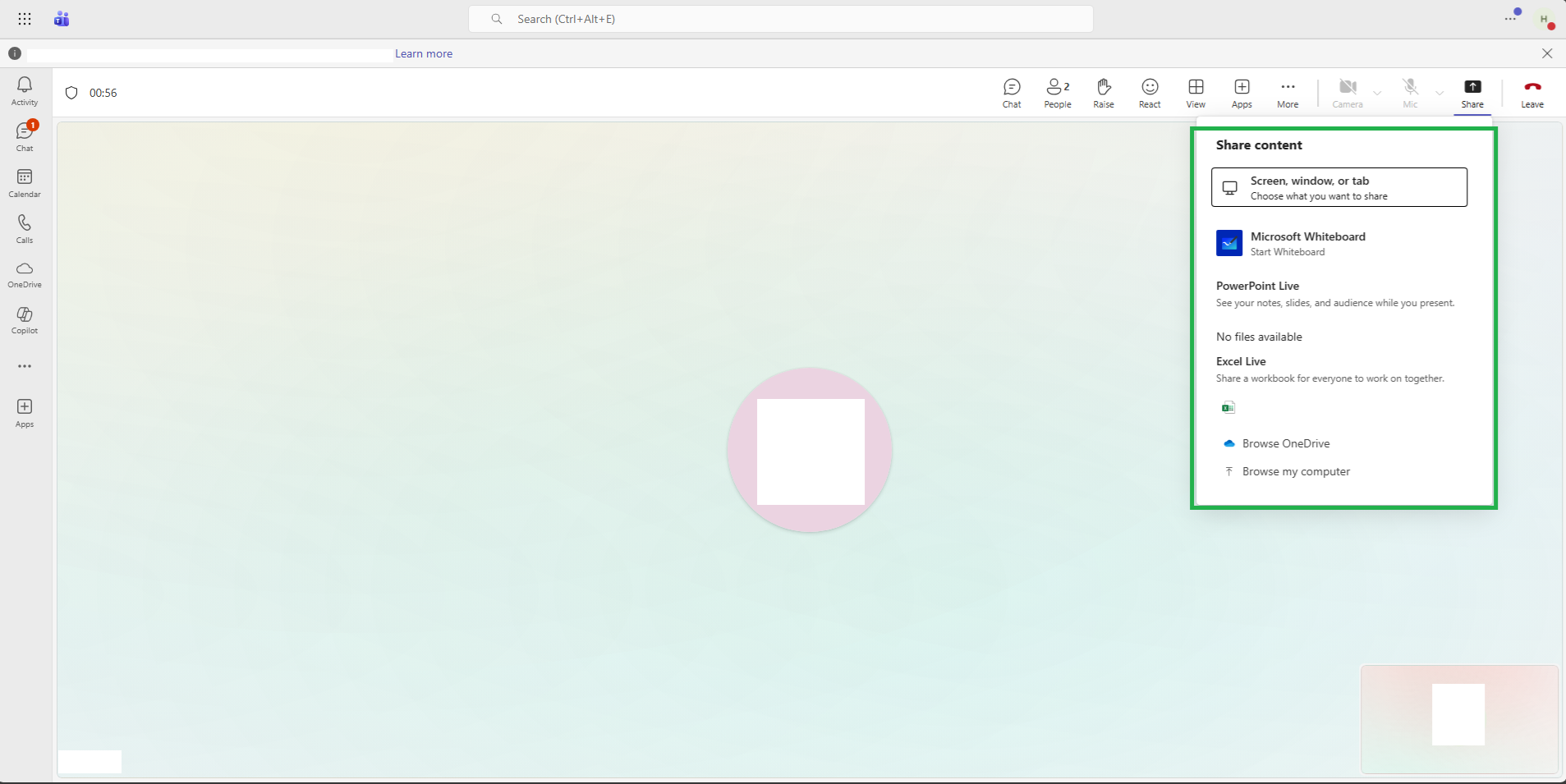Open settings and more ellipsis at top right
This screenshot has width=1566, height=784.
[x=1511, y=18]
